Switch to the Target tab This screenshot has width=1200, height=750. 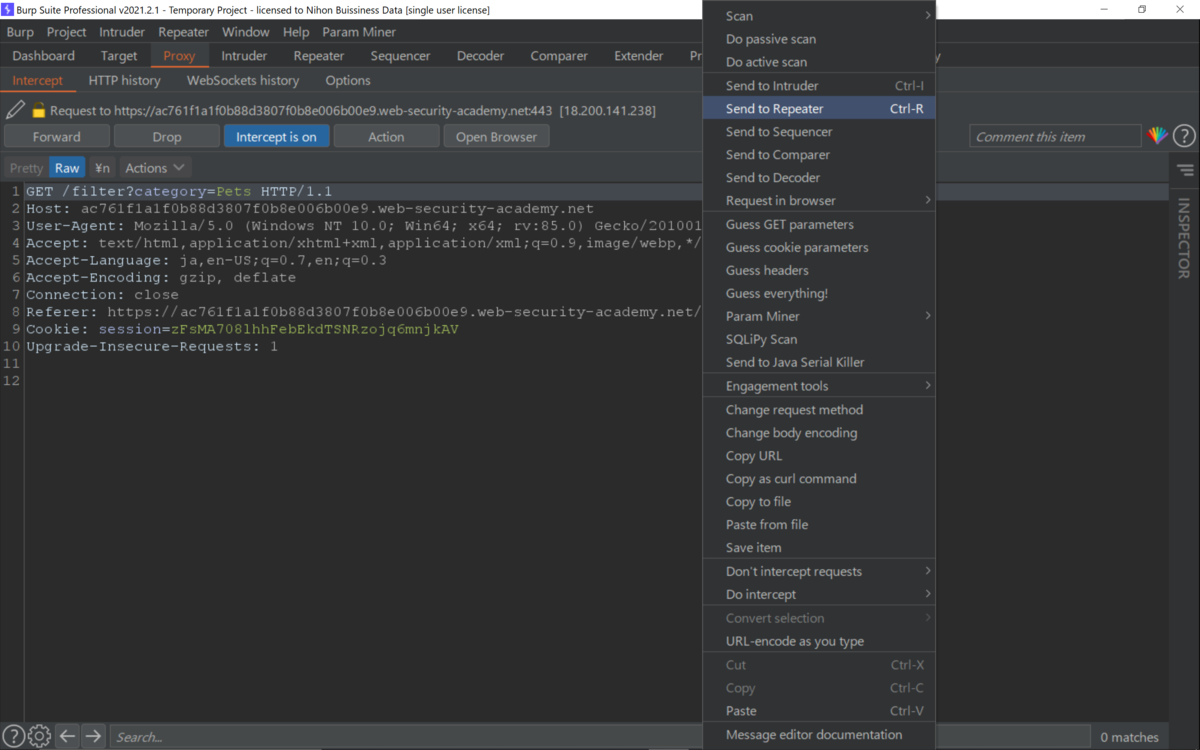tap(119, 56)
